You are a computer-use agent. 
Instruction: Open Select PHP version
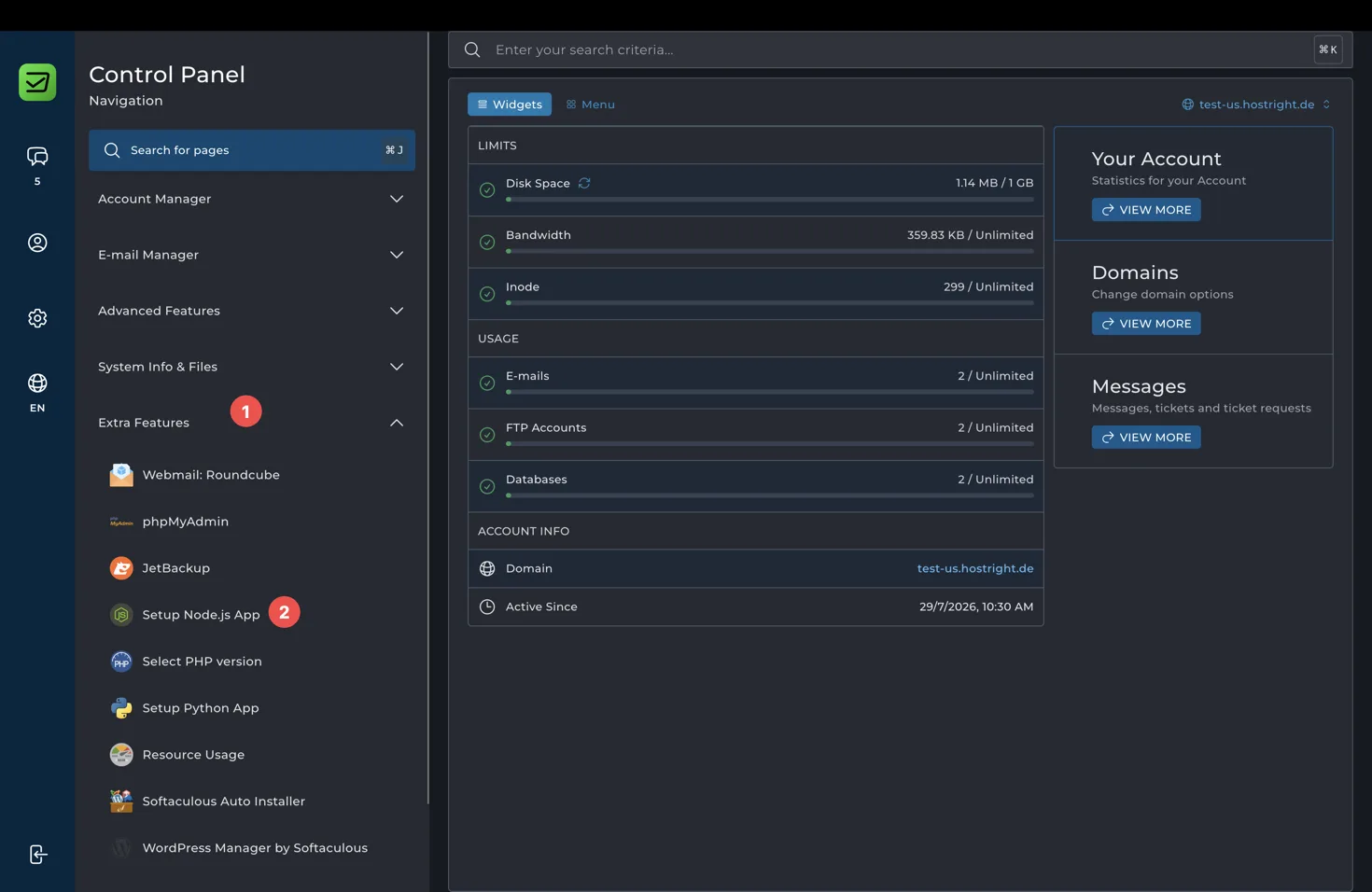point(202,662)
